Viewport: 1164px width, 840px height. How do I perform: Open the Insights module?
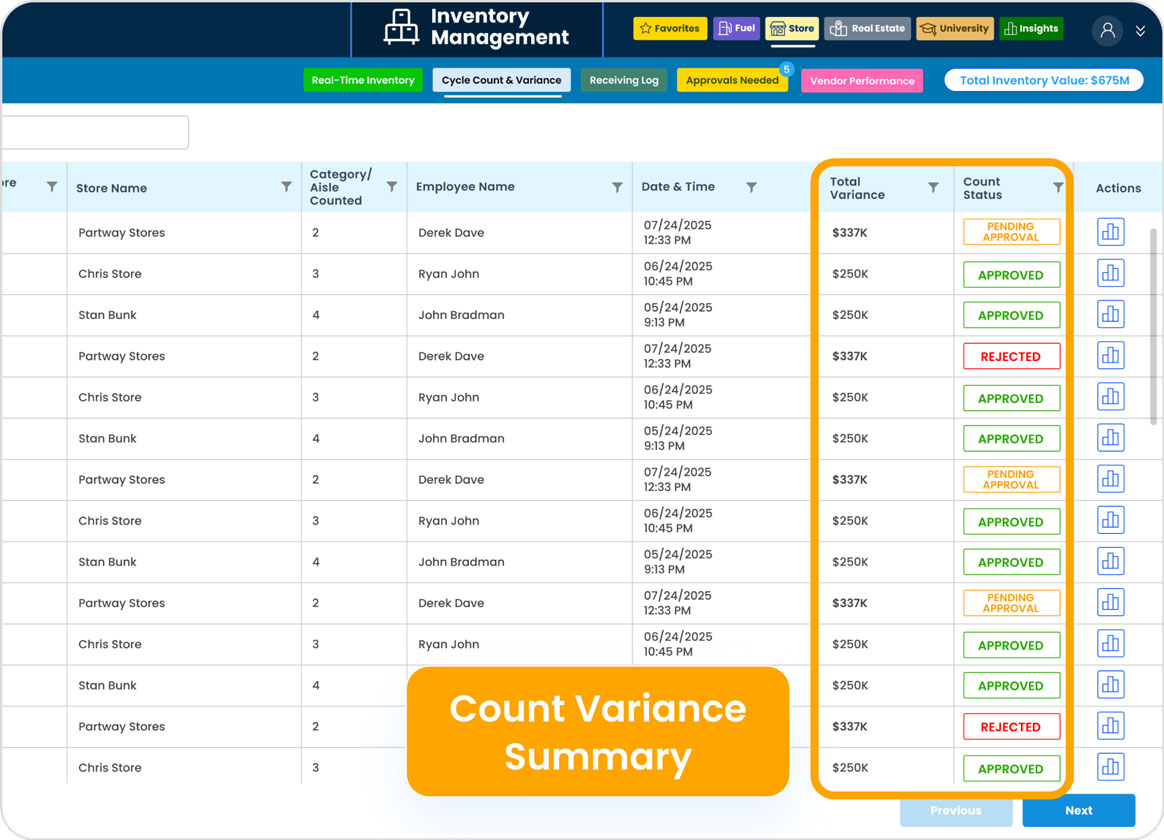tap(1031, 29)
